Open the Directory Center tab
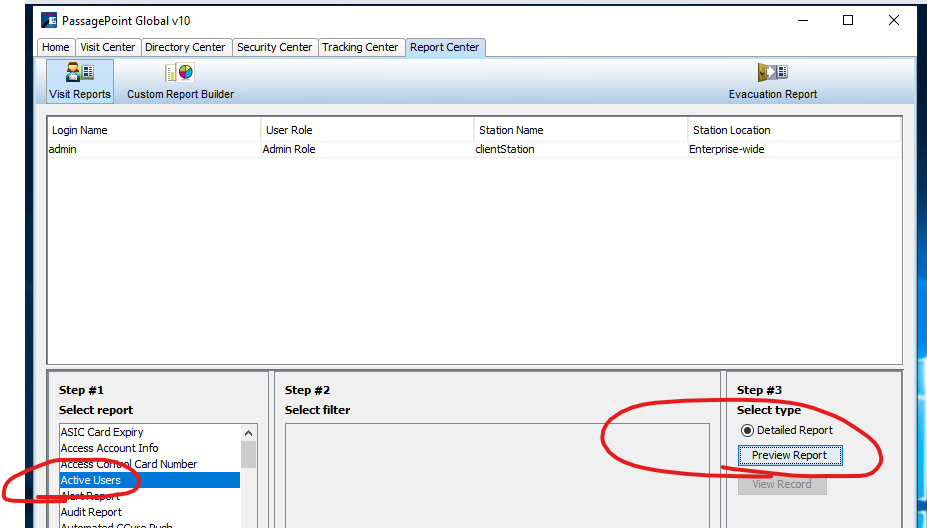 pyautogui.click(x=185, y=47)
